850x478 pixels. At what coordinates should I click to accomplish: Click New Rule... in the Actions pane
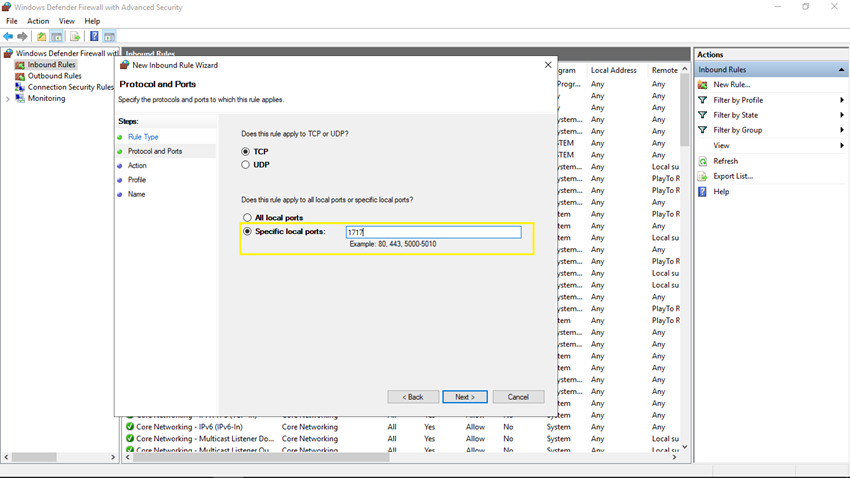click(x=732, y=85)
